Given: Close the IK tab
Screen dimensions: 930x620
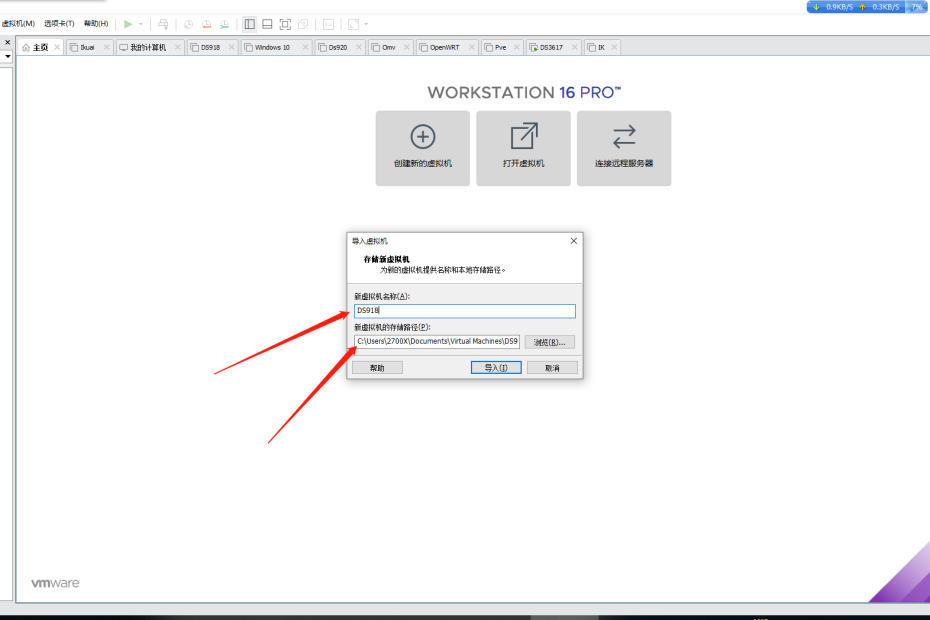Looking at the screenshot, I should 614,47.
